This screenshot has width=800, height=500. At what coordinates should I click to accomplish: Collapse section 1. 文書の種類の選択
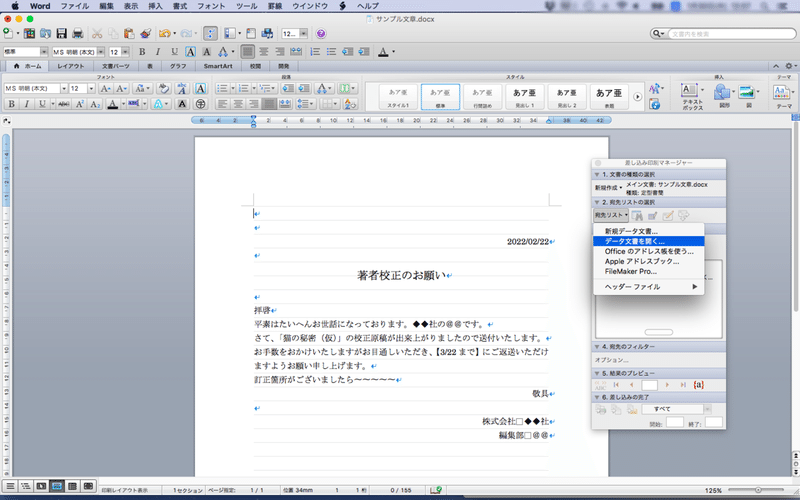(597, 174)
